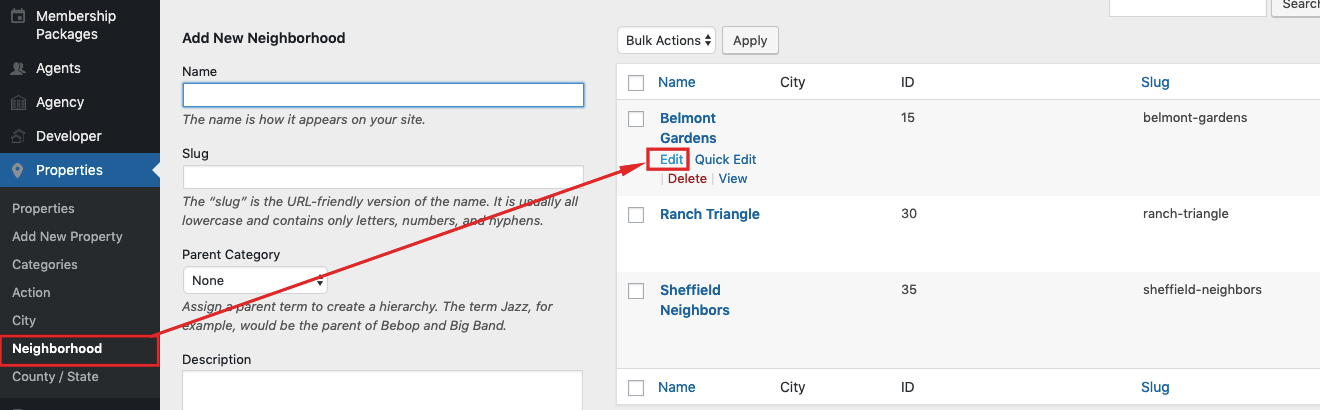Delete the Belmont Gardens neighborhood
The height and width of the screenshot is (410, 1320).
[687, 179]
